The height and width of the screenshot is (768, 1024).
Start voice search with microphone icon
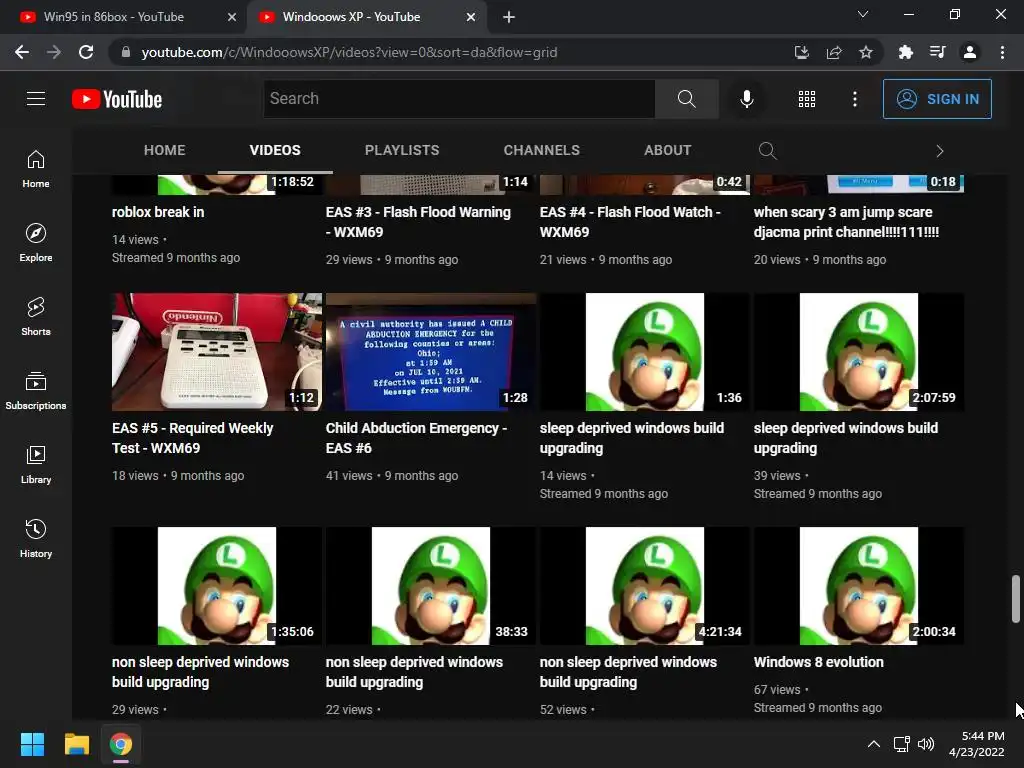pyautogui.click(x=746, y=99)
